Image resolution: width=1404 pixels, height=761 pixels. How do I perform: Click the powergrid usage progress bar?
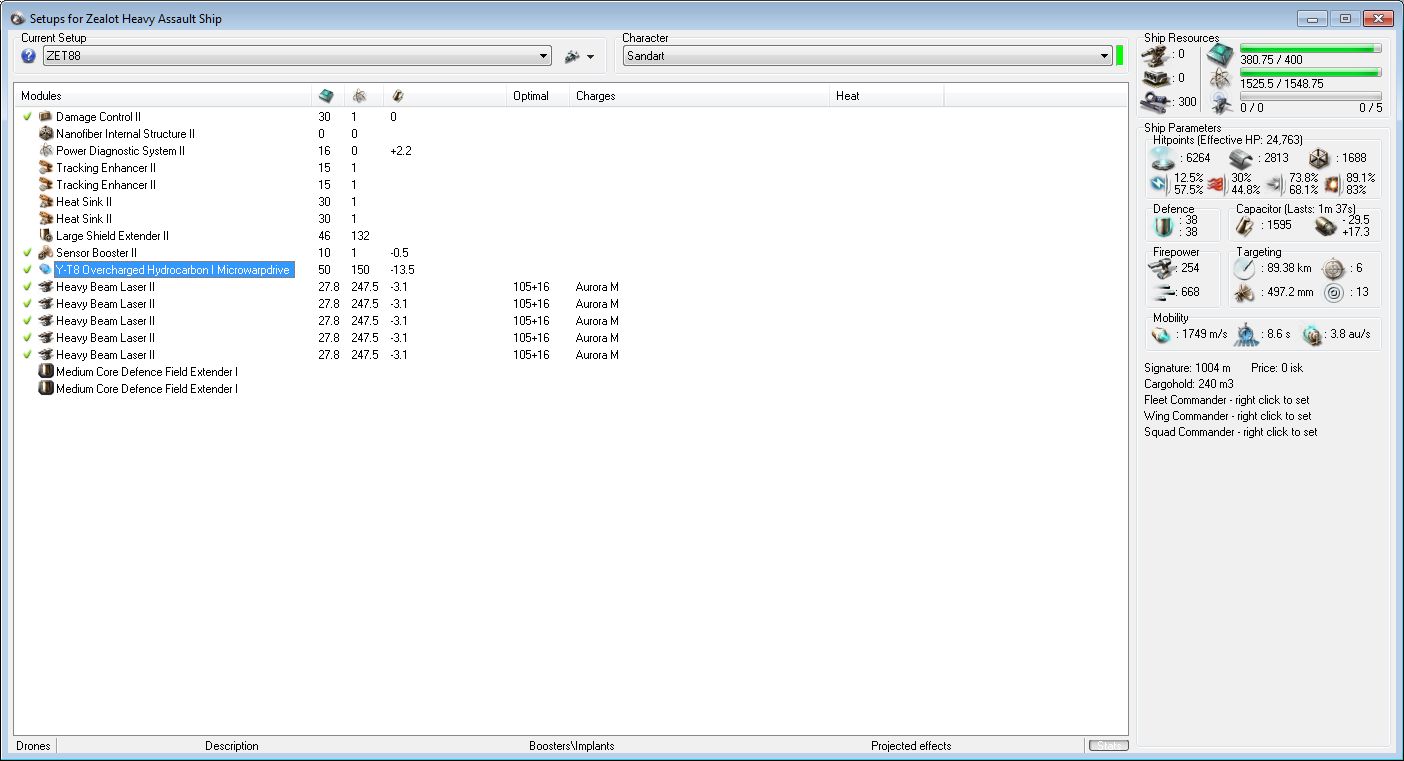1311,72
